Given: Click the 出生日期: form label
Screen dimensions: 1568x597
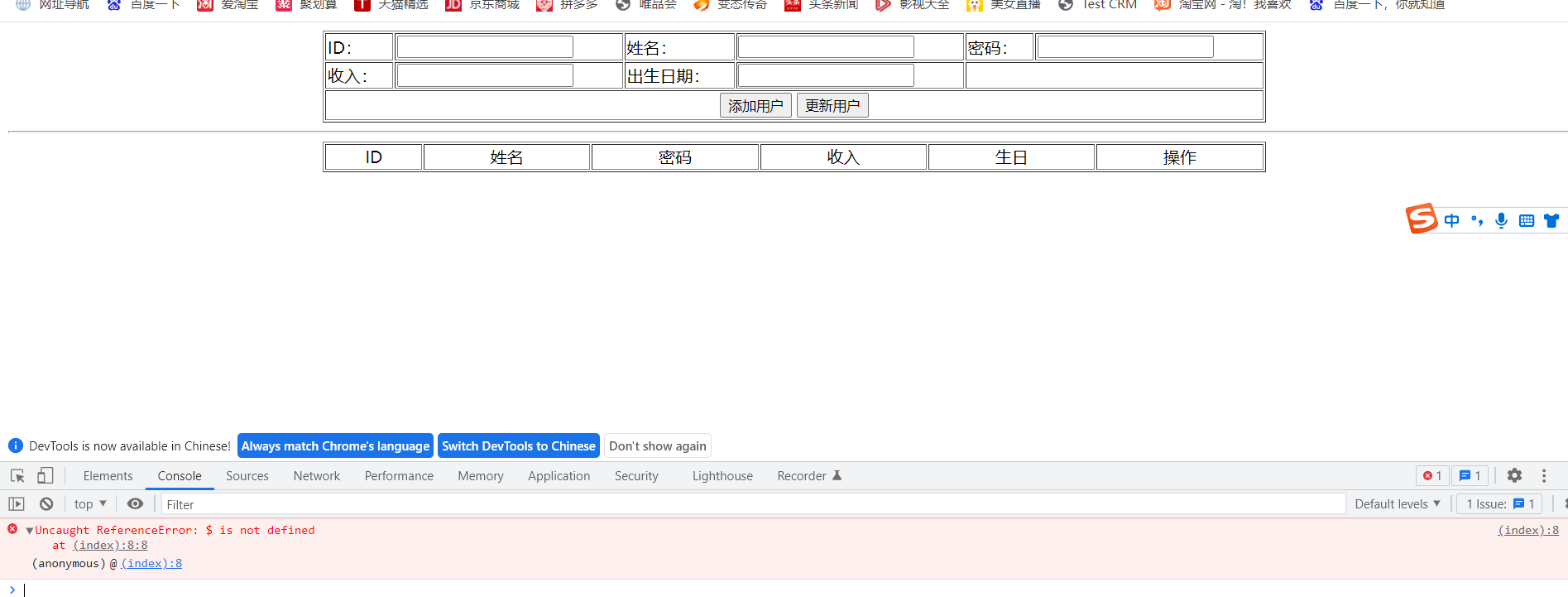Looking at the screenshot, I should [x=664, y=76].
